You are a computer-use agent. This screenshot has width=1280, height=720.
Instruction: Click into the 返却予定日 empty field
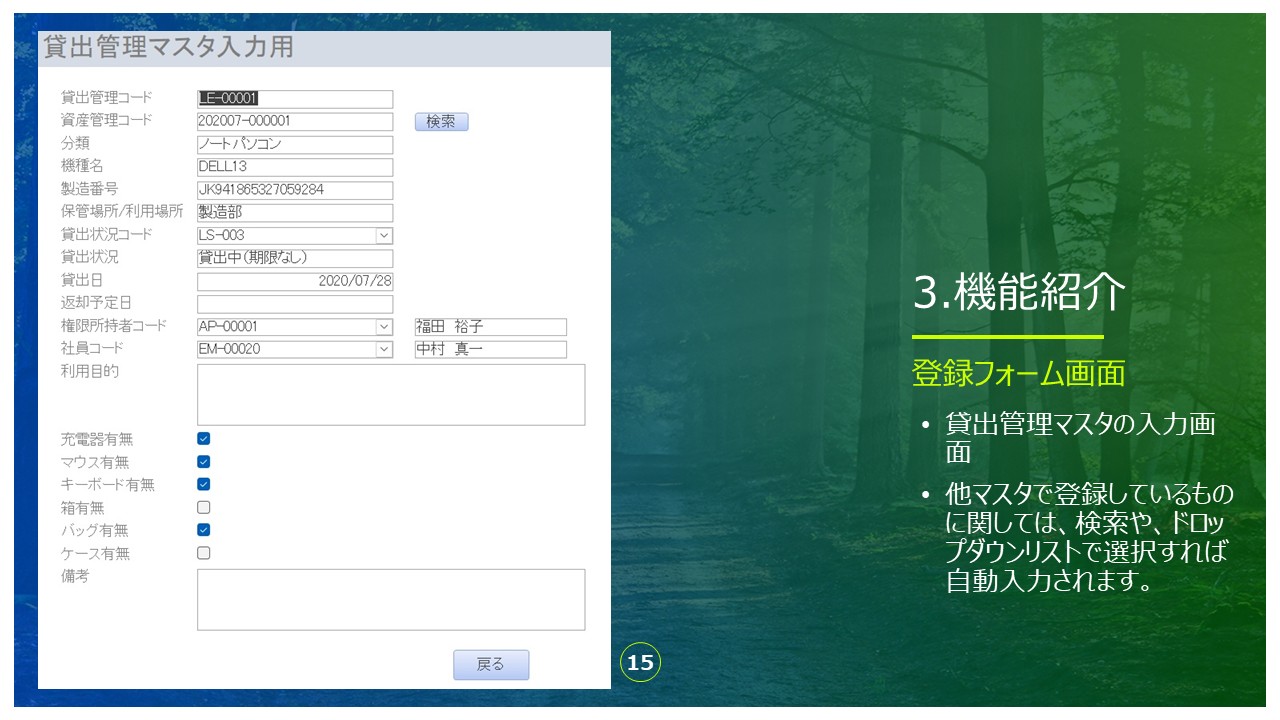click(x=295, y=304)
